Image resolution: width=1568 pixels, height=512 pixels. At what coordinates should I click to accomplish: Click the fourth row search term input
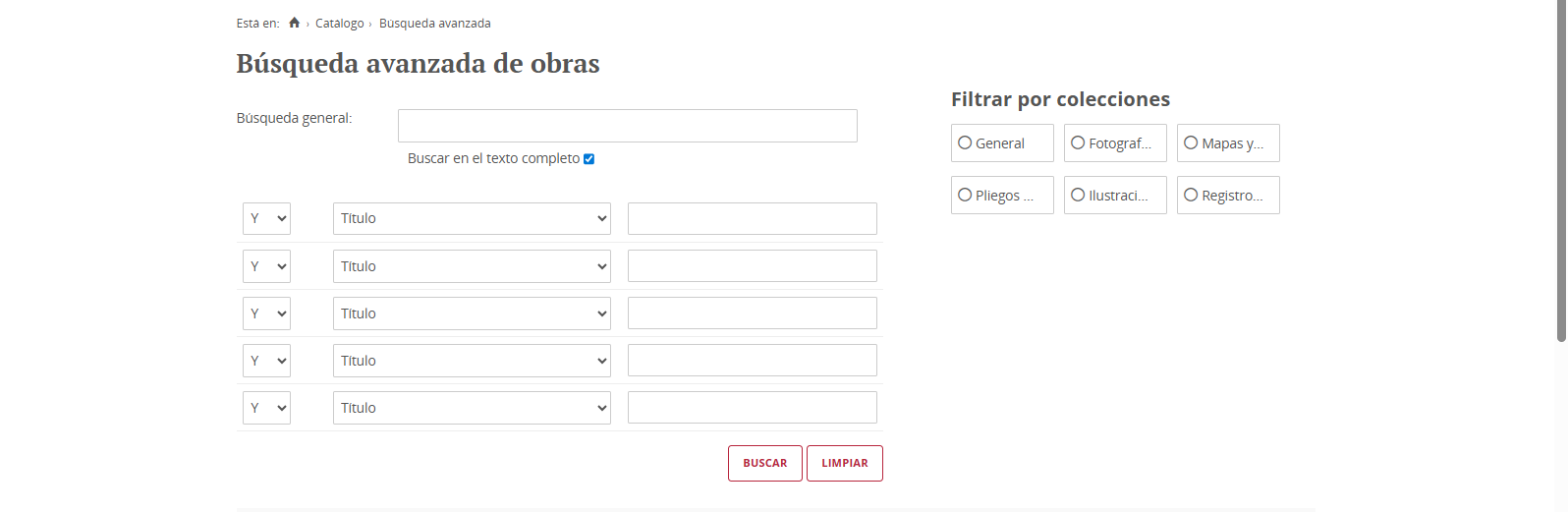(753, 361)
